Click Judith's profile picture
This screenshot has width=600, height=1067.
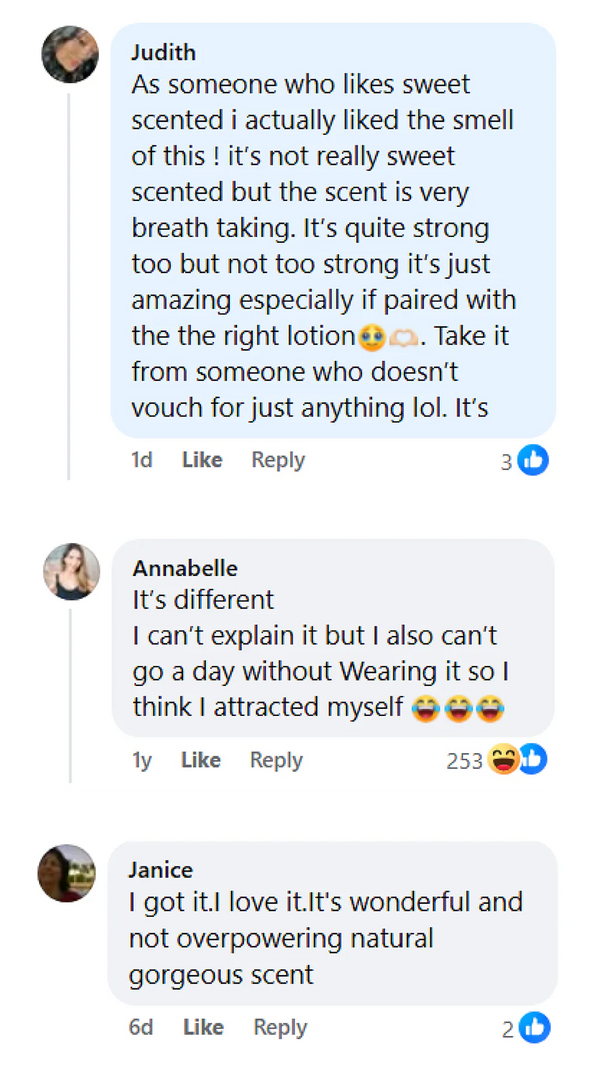click(x=70, y=54)
